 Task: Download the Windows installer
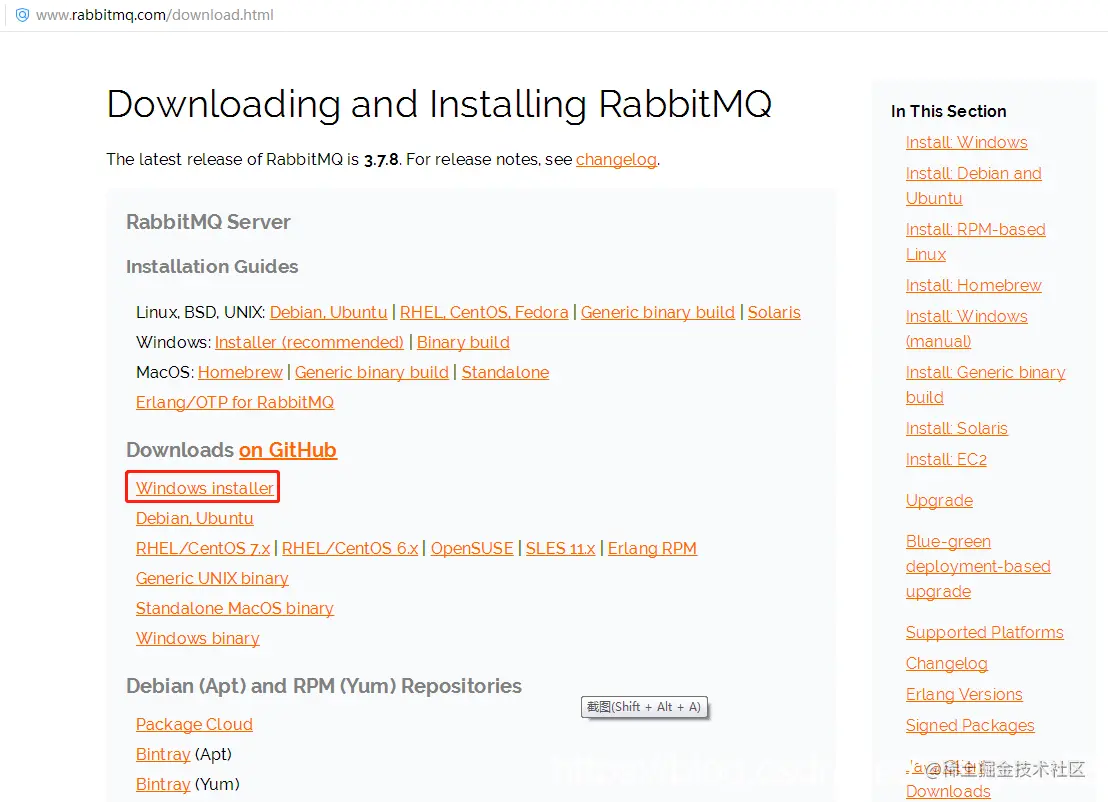point(204,488)
